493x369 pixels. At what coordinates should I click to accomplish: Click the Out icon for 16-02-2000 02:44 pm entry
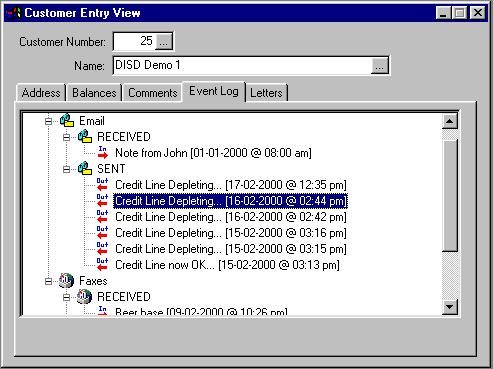pyautogui.click(x=102, y=200)
